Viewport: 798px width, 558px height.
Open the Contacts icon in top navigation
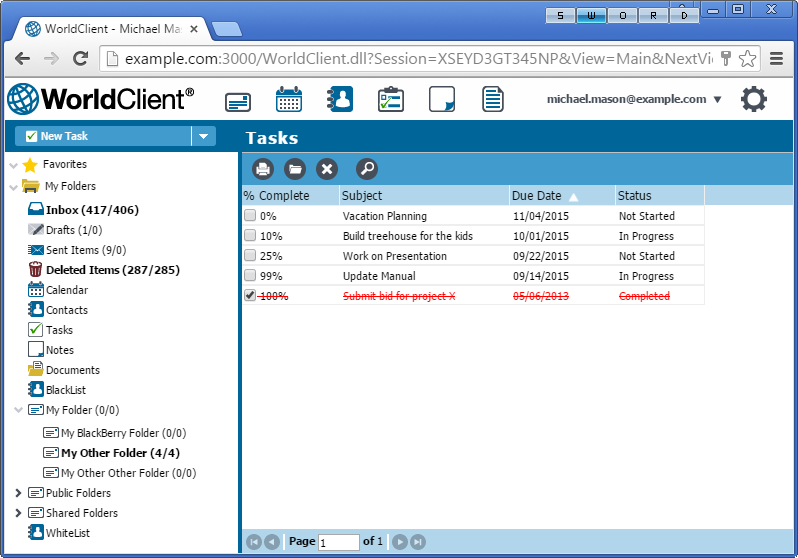340,100
